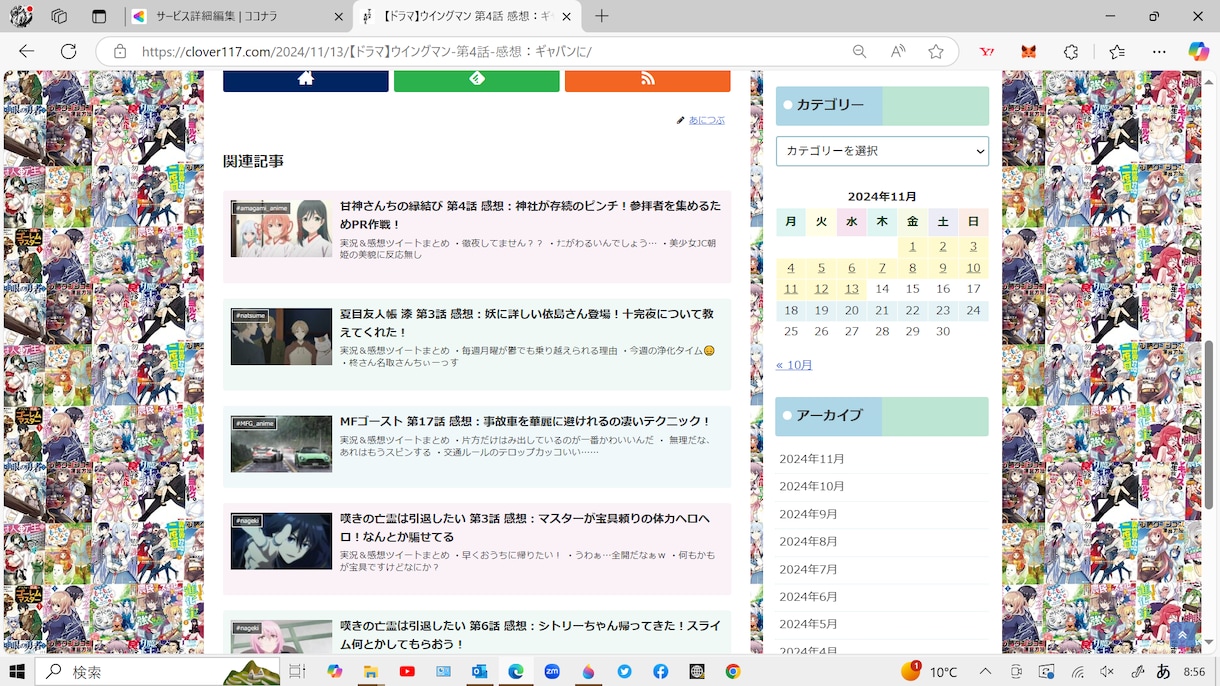Open the extensions puzzle icon
This screenshot has width=1220, height=686.
click(x=1071, y=51)
